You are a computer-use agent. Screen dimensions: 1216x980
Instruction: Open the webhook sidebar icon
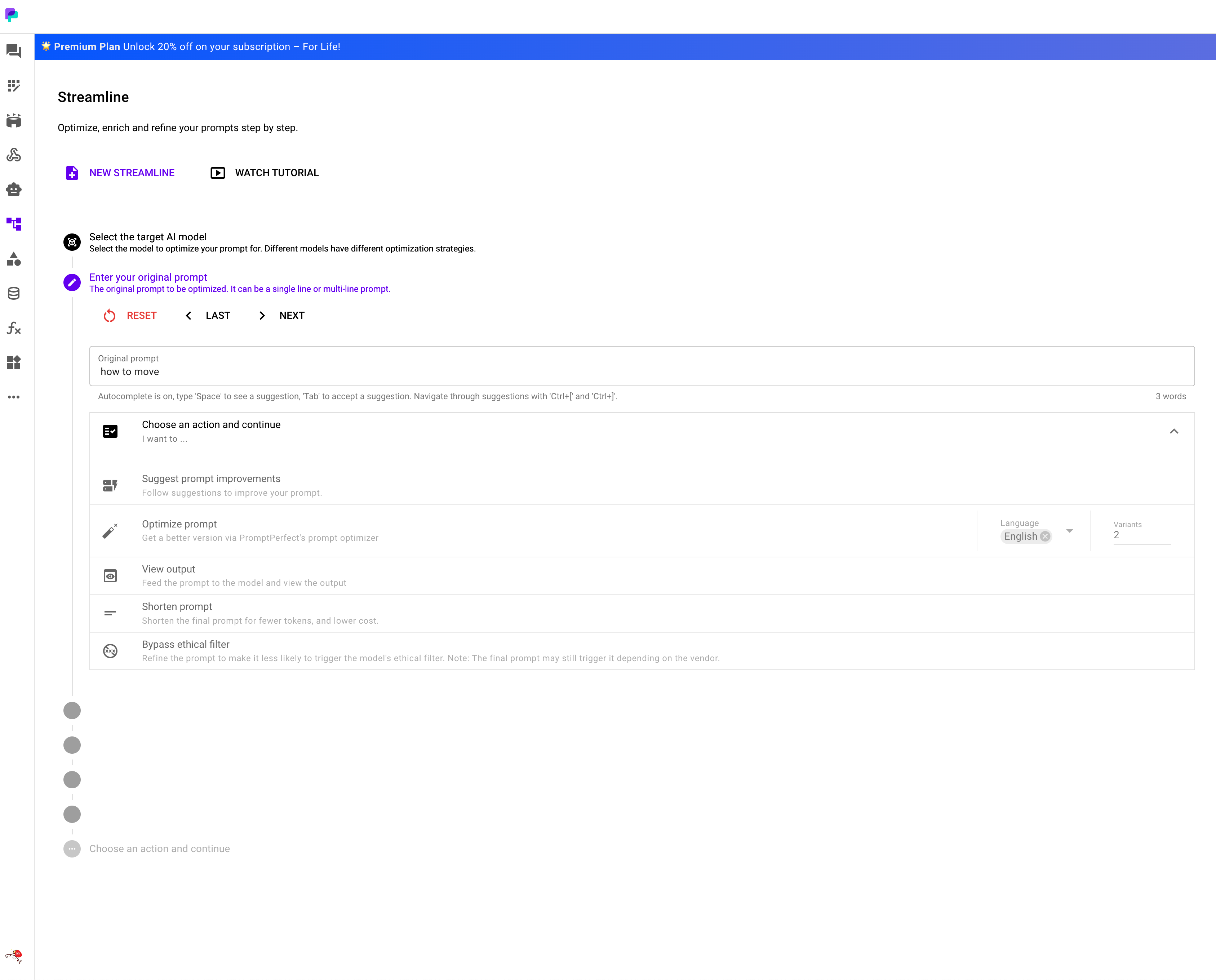click(x=14, y=155)
